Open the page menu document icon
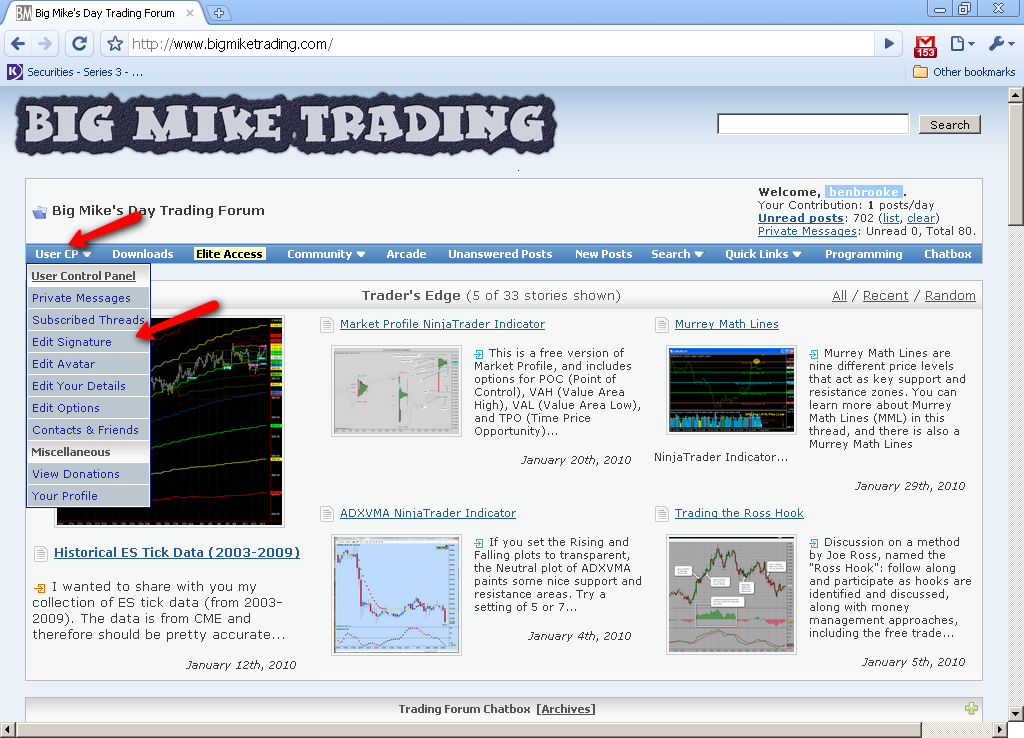This screenshot has height=738, width=1024. (963, 44)
